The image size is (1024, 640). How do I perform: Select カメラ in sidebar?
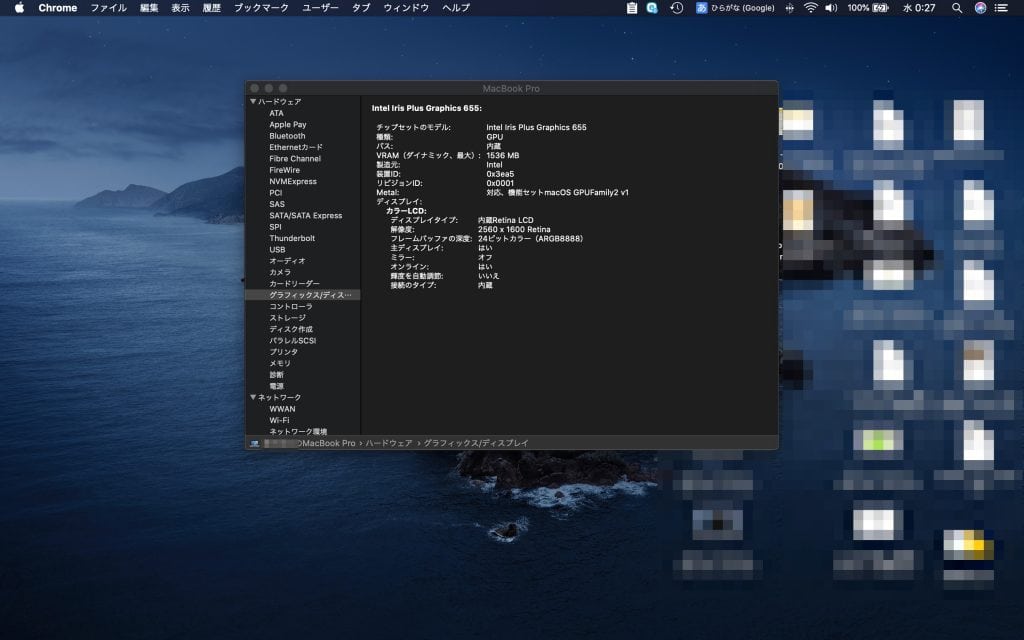[280, 272]
